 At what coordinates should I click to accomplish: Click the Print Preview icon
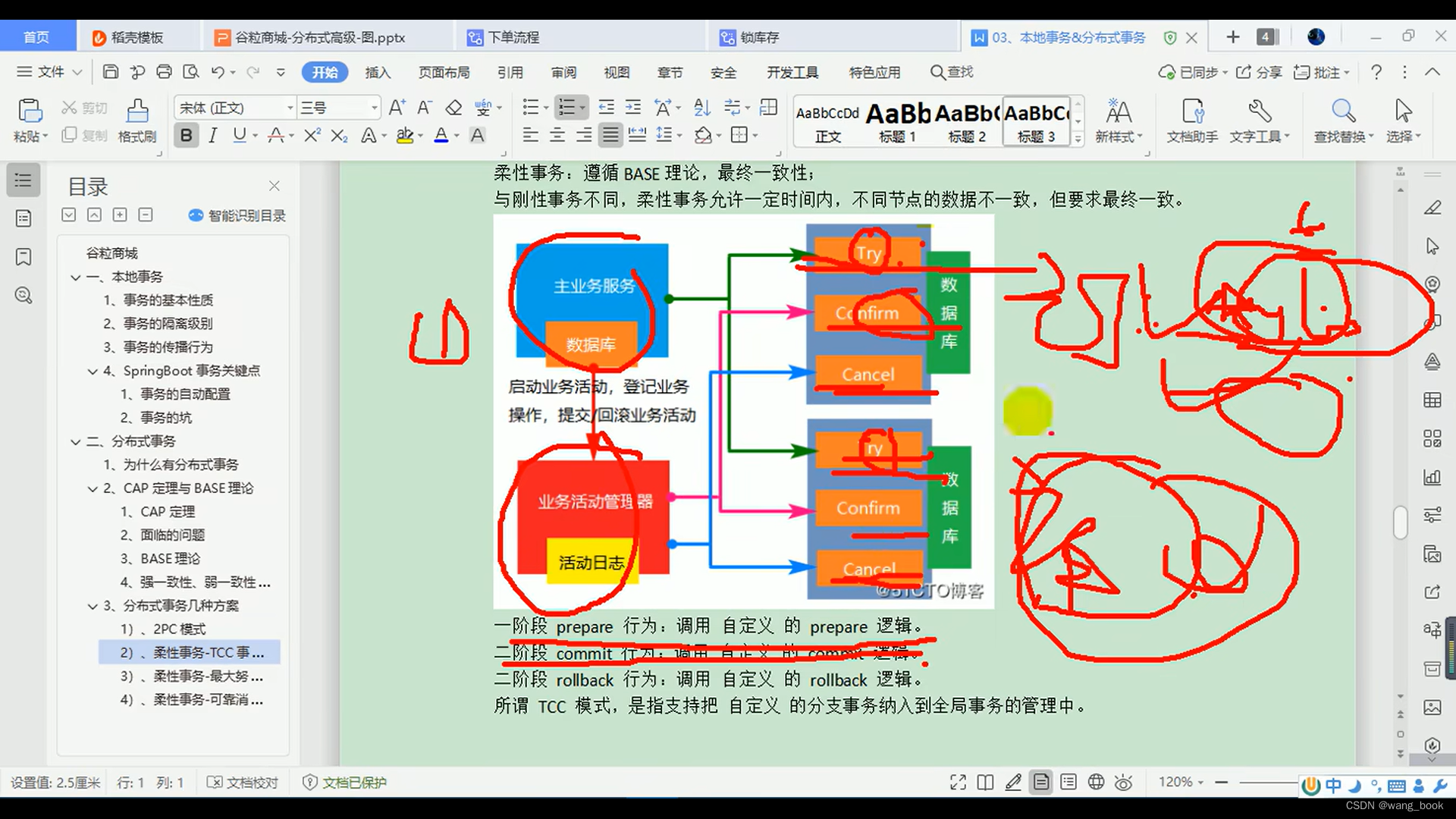[x=191, y=72]
